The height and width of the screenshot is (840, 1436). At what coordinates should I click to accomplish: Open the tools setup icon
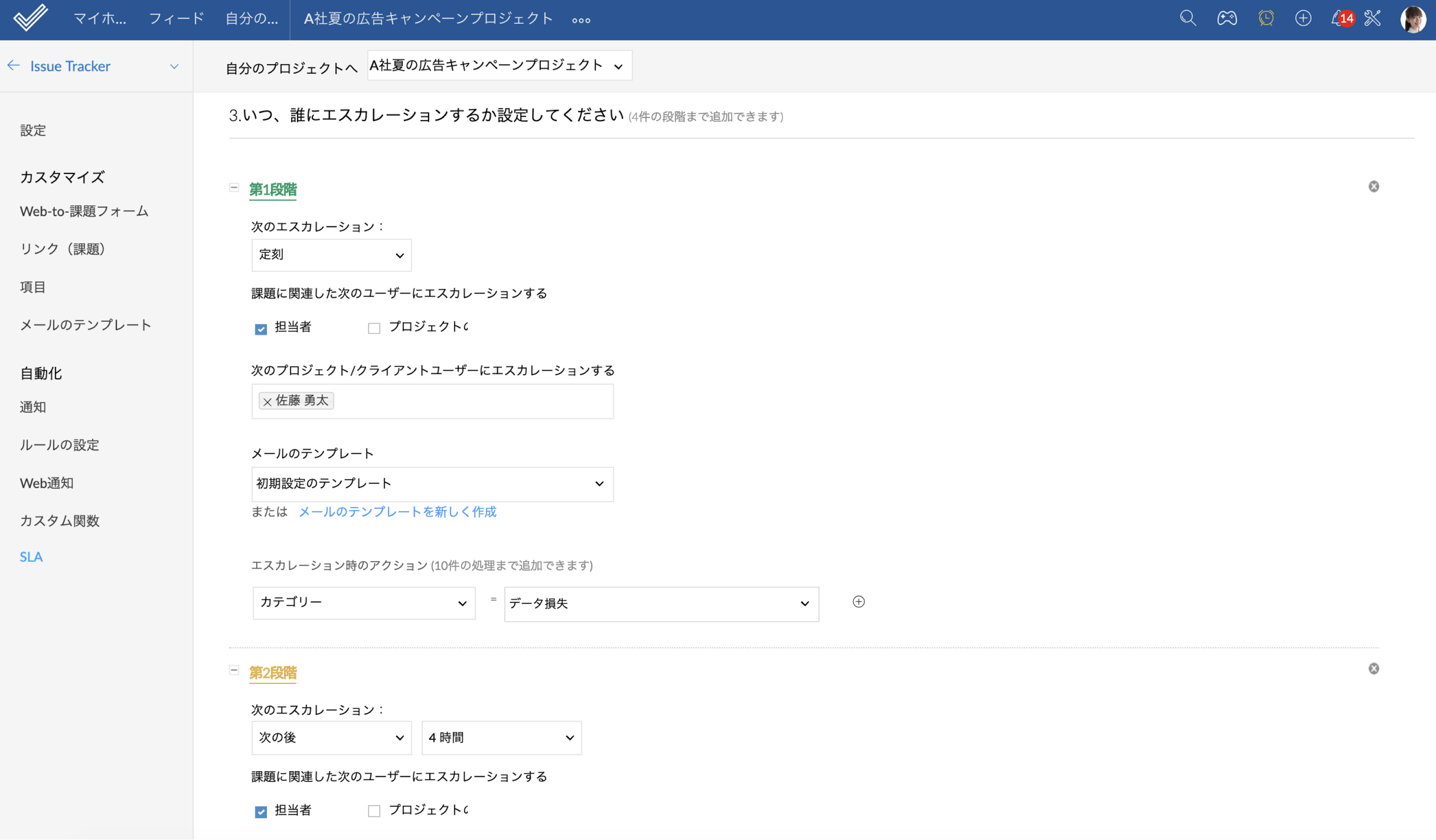(x=1372, y=18)
